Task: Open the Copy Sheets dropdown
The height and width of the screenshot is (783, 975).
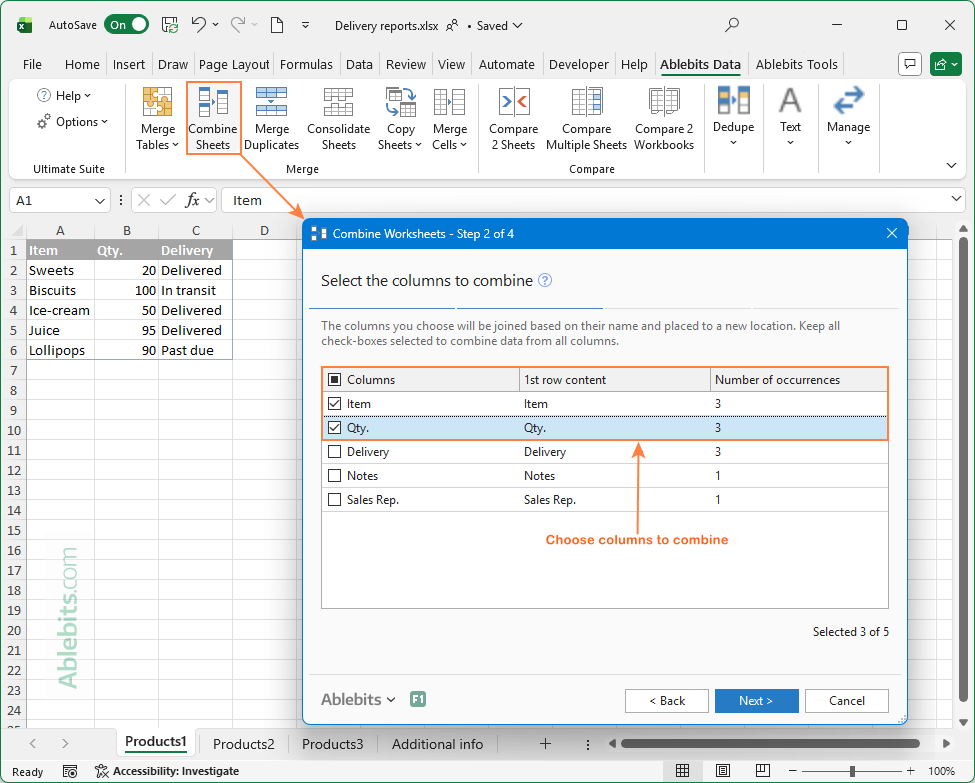Action: click(x=400, y=118)
